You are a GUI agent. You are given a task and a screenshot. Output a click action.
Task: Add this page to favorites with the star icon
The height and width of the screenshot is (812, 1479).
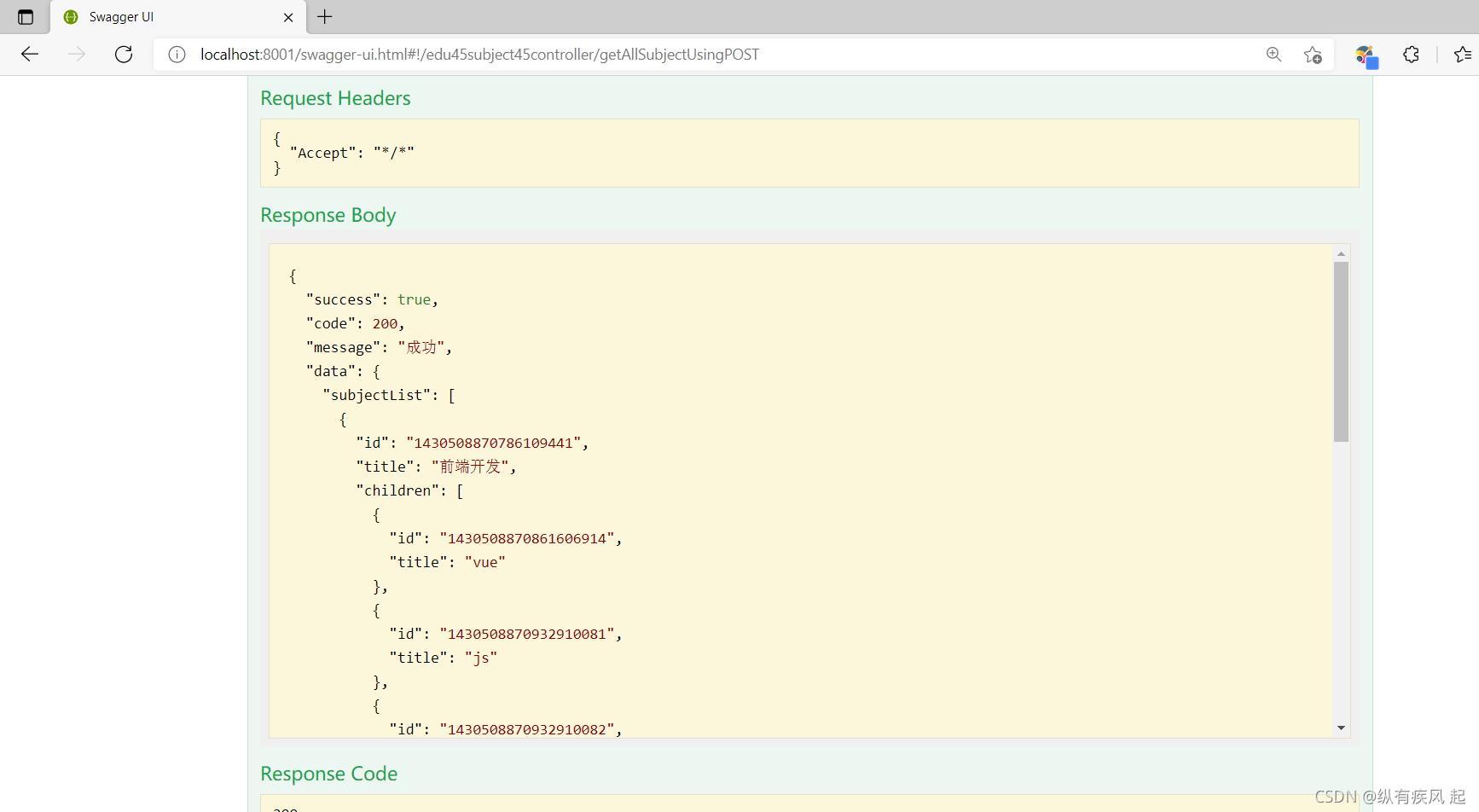tap(1313, 55)
